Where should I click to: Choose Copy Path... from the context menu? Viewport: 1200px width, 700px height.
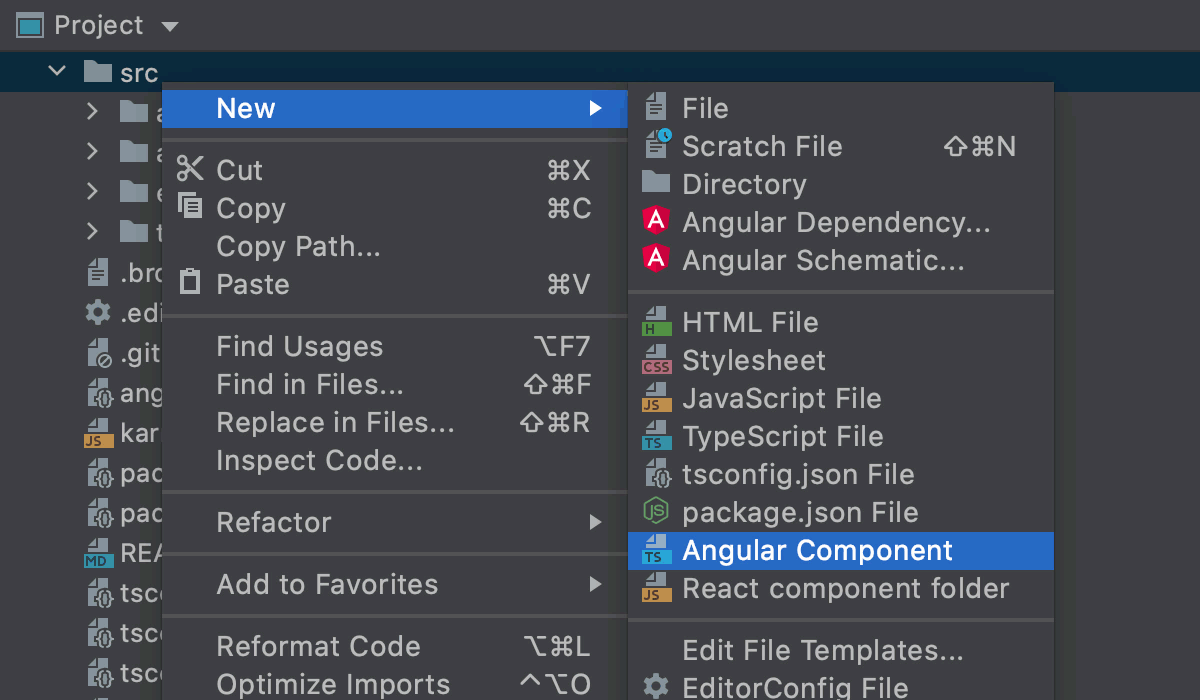click(395, 246)
